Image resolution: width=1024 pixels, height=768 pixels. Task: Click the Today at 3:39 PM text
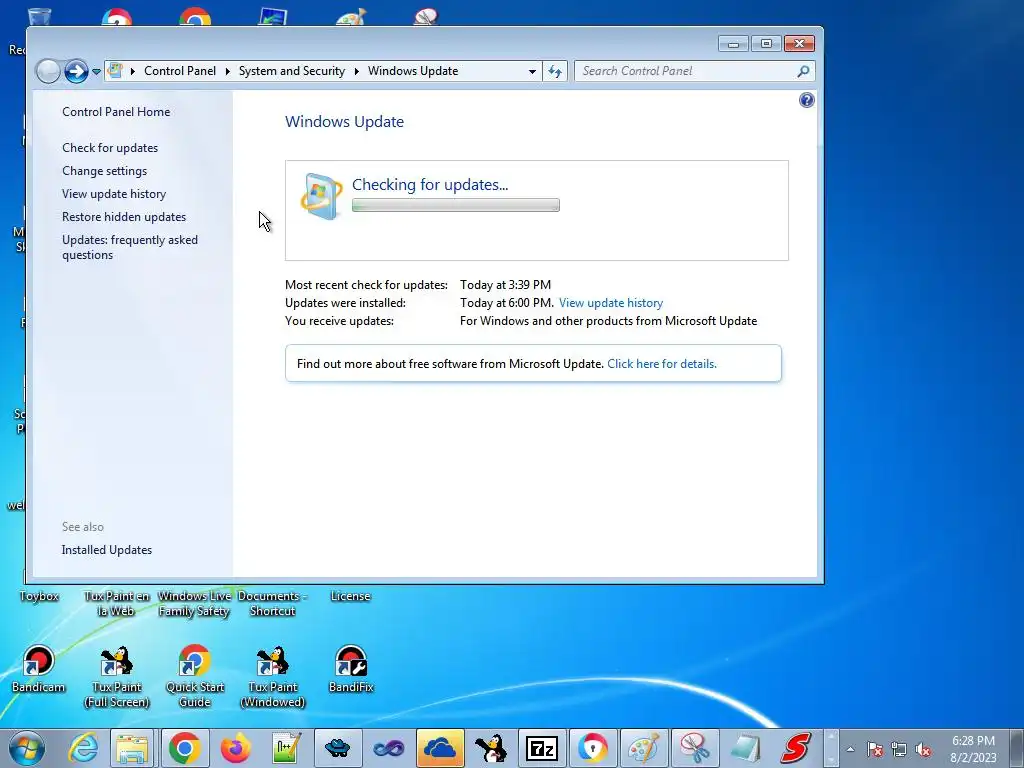(505, 285)
